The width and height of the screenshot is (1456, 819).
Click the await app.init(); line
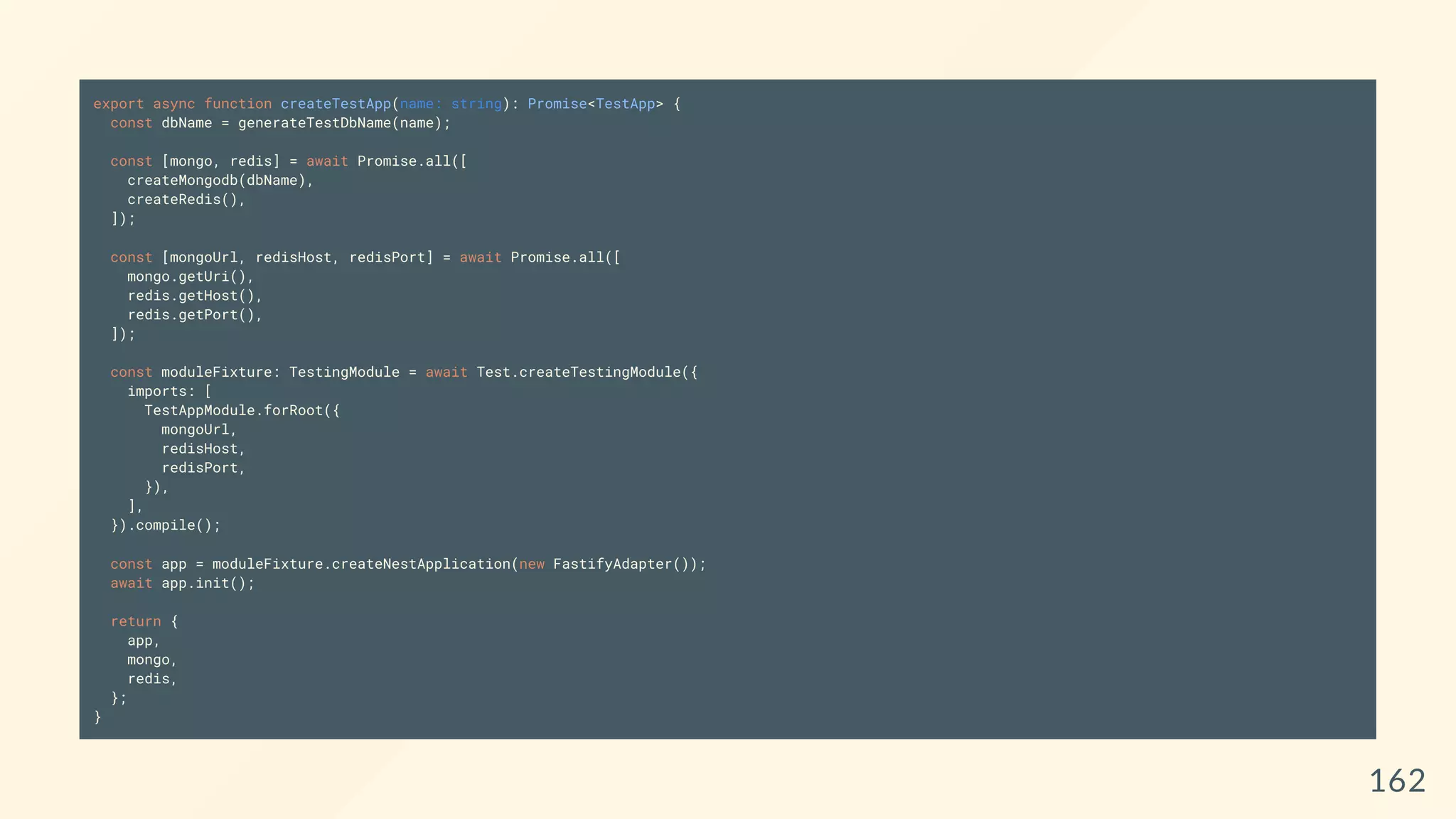tap(182, 584)
